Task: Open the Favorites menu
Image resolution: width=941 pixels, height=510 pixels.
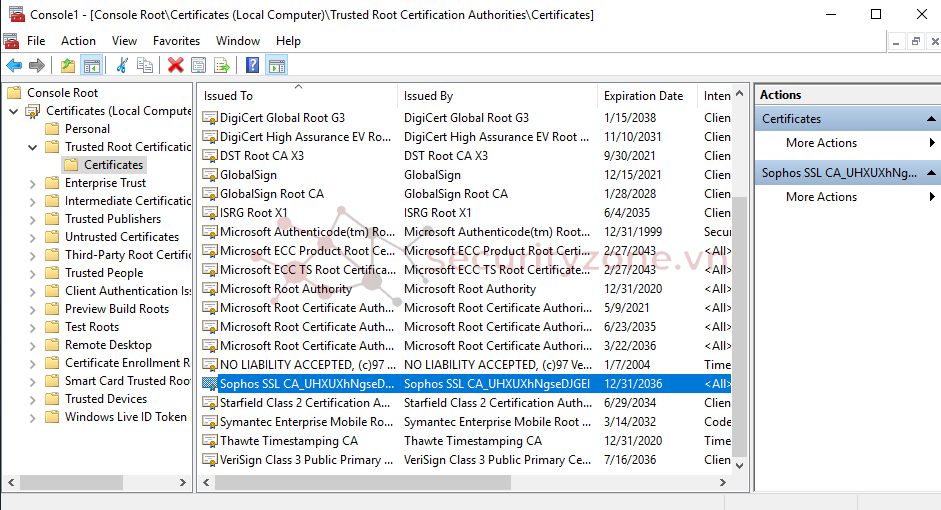Action: (176, 41)
